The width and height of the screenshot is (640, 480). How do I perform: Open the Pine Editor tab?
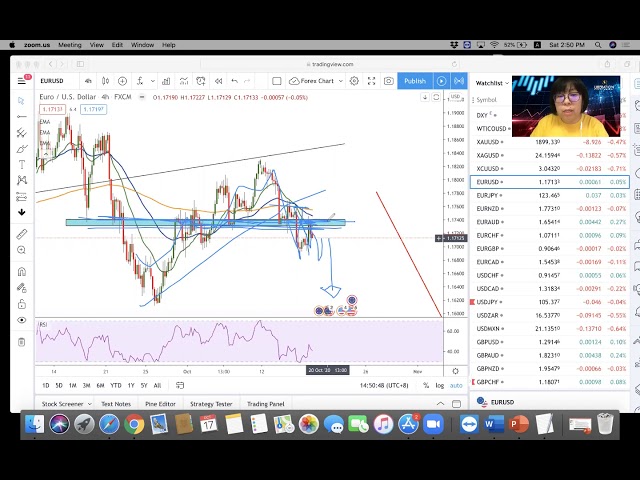coord(160,404)
